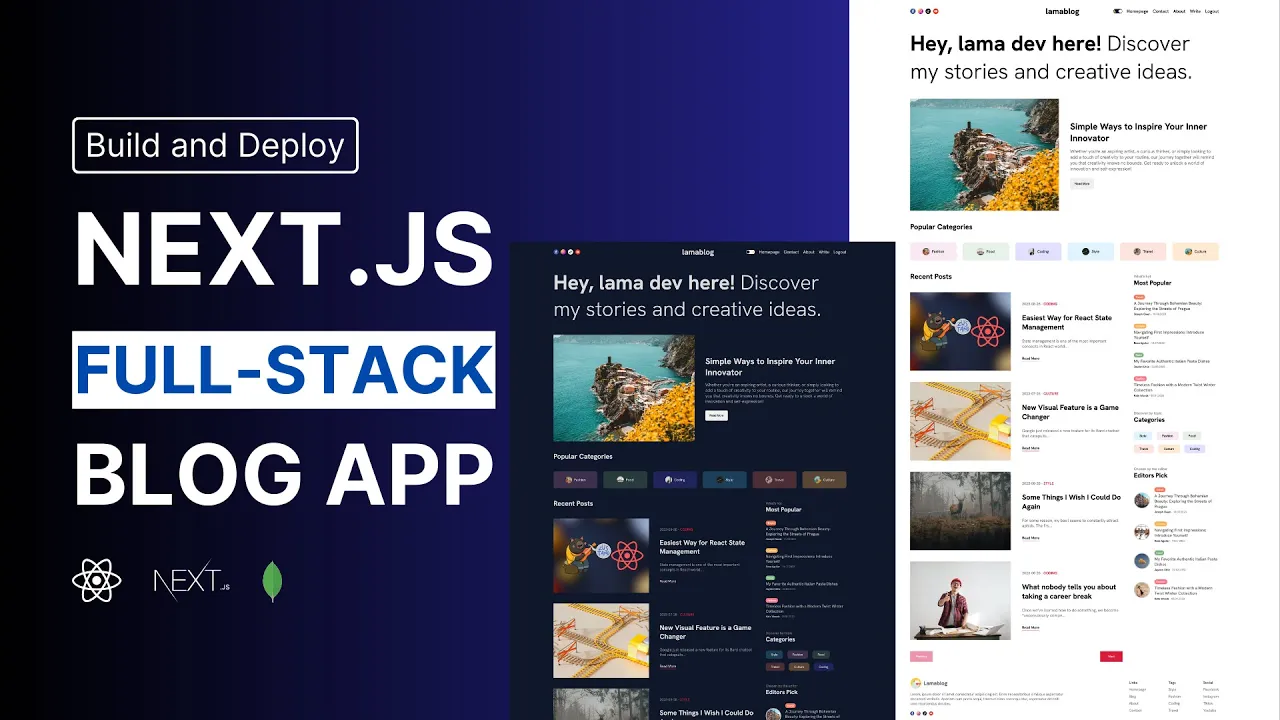Open the Prague post thumbnail under Editors Pick
The width and height of the screenshot is (1280, 720).
coord(1142,500)
